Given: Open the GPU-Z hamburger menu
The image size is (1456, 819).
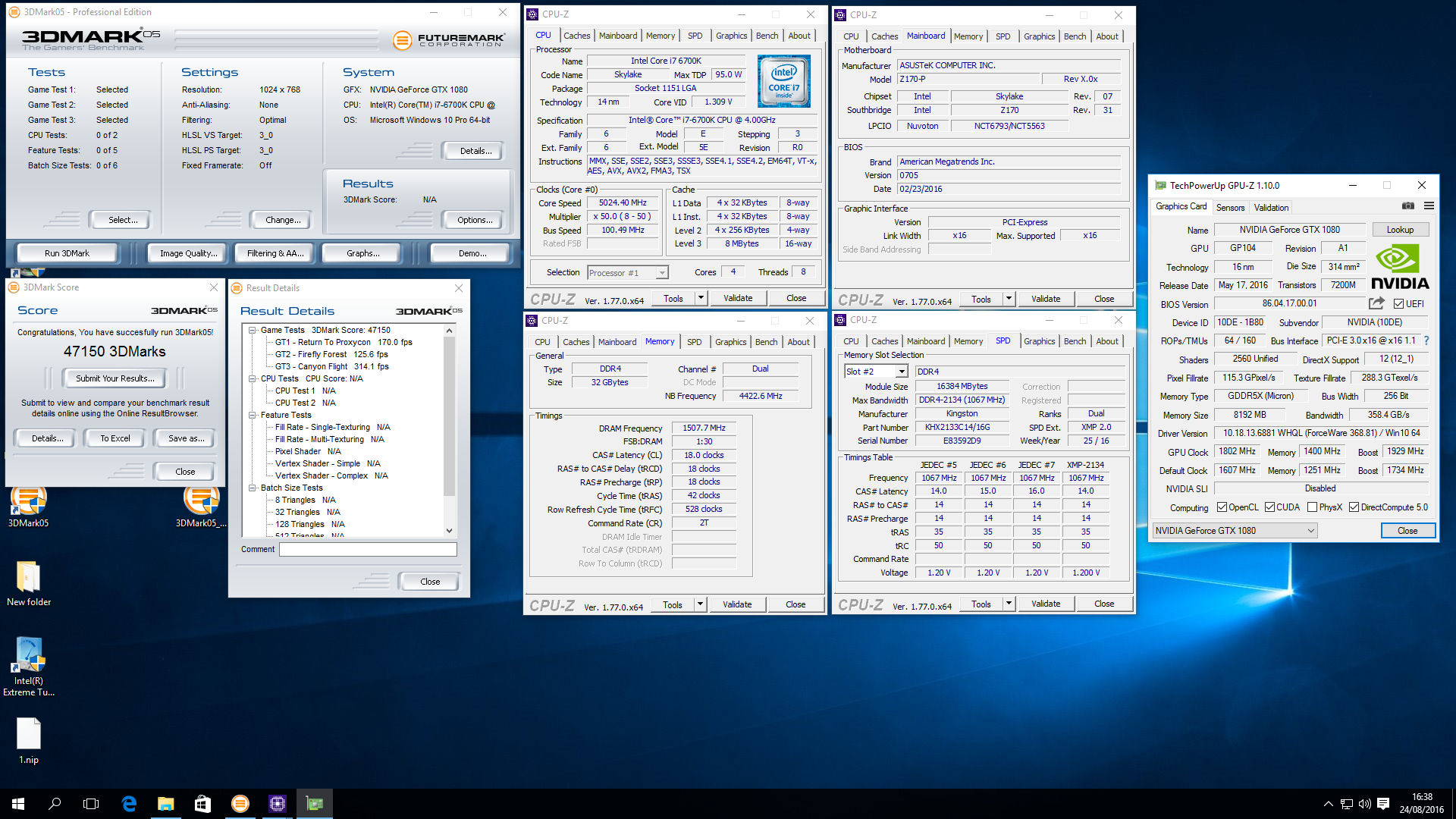Looking at the screenshot, I should 1429,206.
